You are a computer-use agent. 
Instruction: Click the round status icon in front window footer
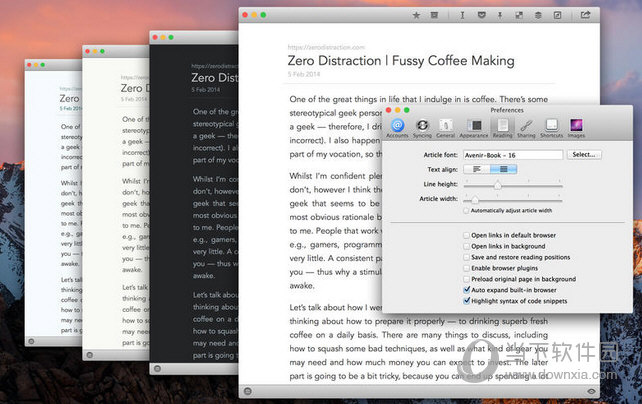pyautogui.click(x=248, y=391)
